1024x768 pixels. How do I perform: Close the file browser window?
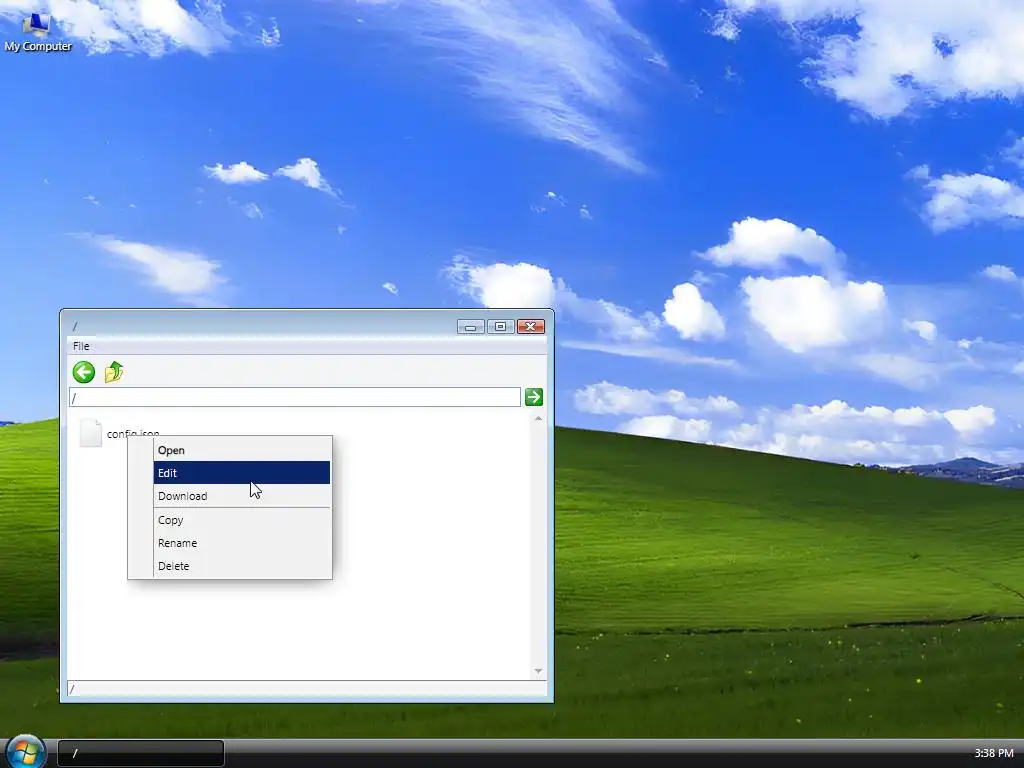[x=530, y=327]
